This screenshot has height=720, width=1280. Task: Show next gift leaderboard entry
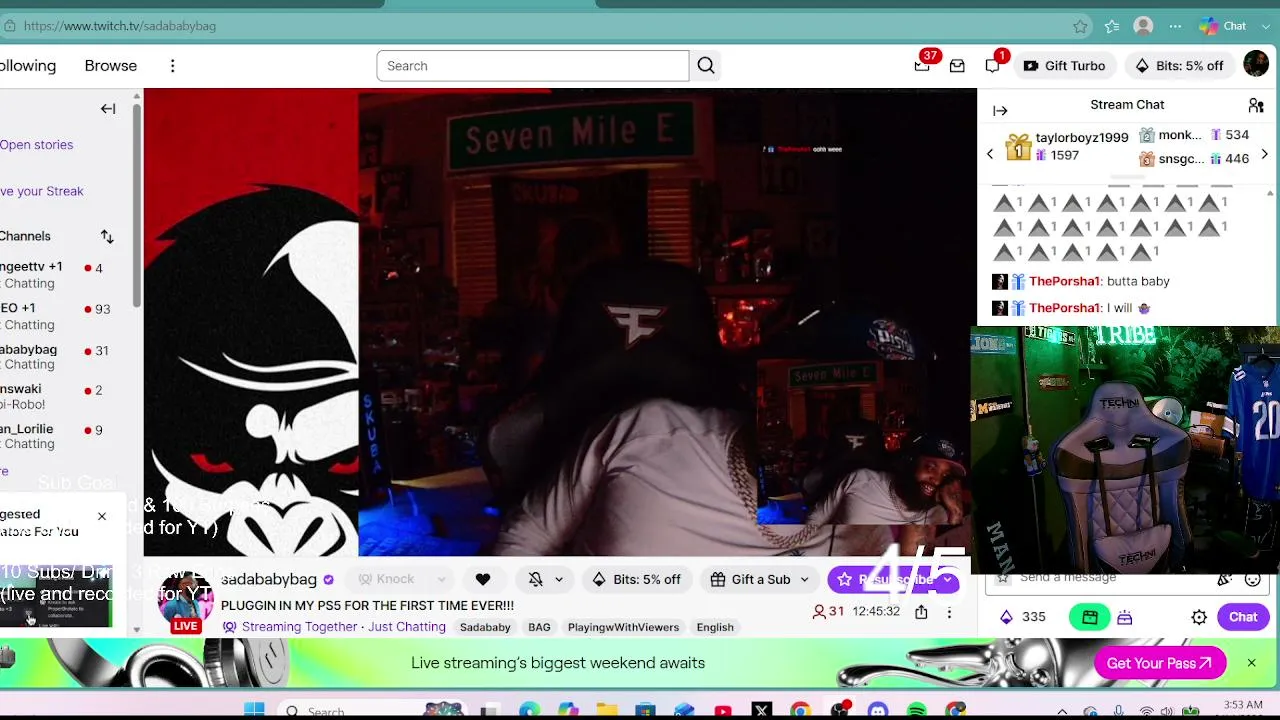(1264, 154)
